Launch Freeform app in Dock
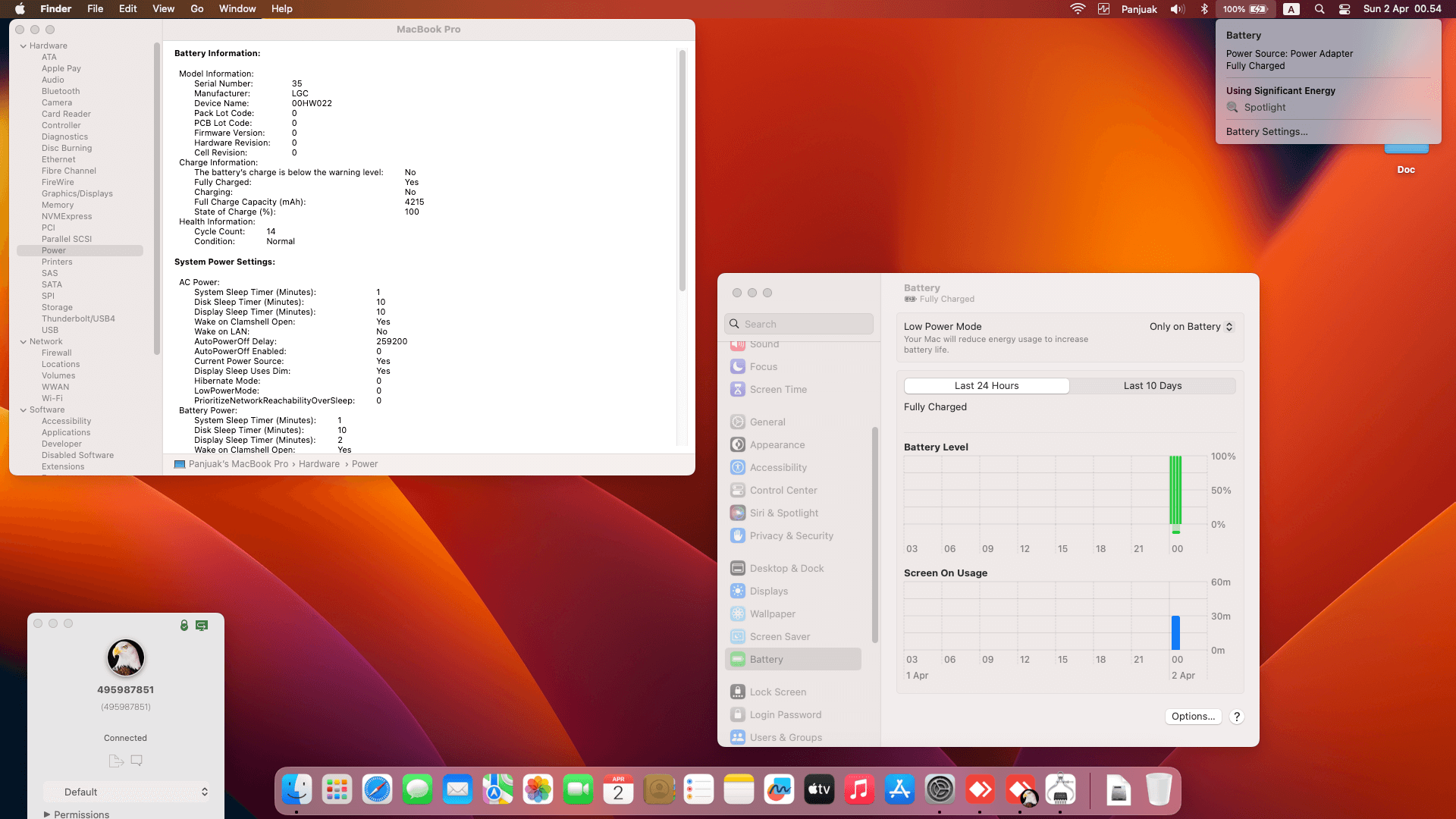Screen dimensions: 1456x819 click(x=779, y=789)
